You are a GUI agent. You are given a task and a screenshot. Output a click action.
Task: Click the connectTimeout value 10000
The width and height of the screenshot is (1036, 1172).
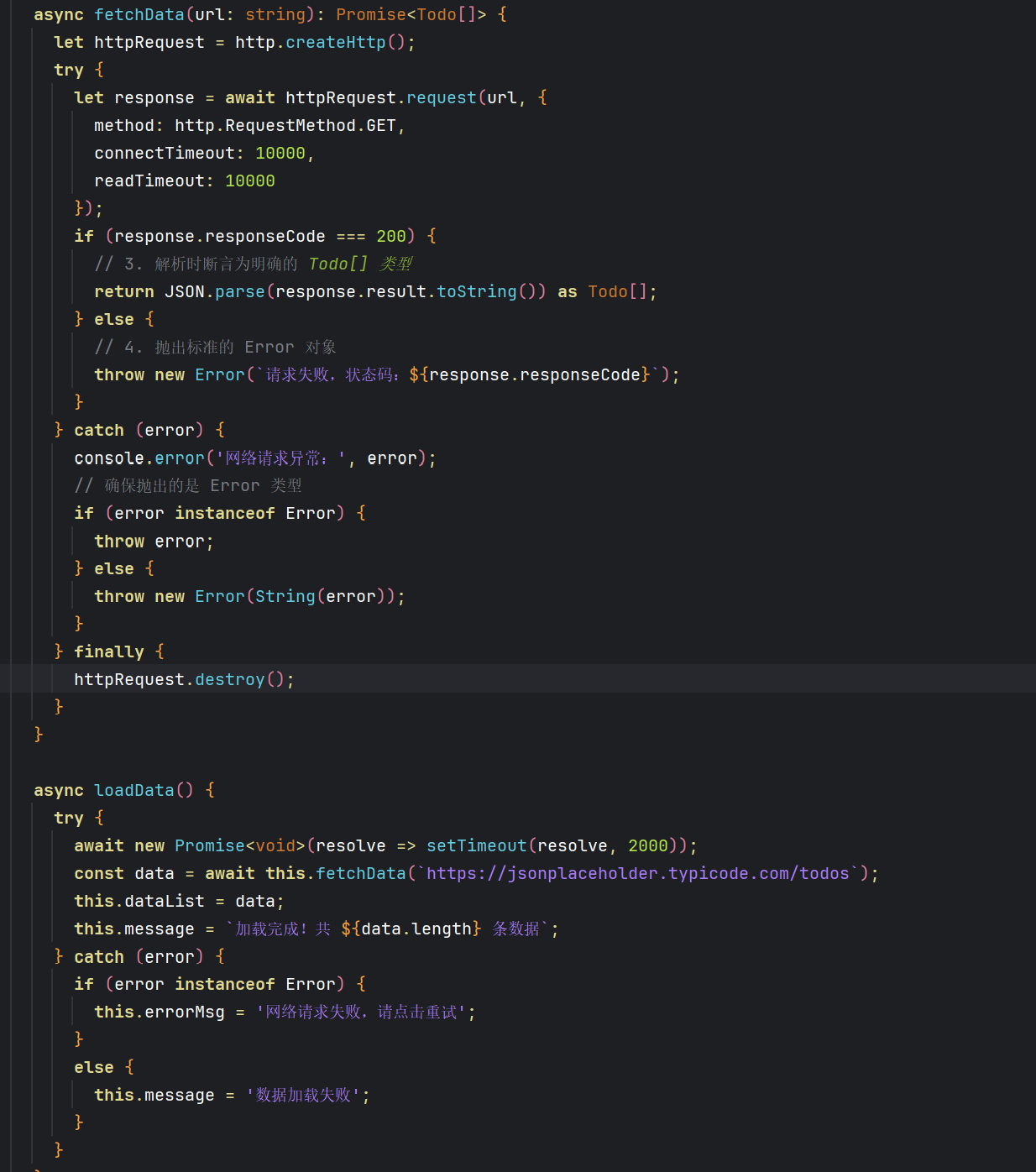(280, 153)
